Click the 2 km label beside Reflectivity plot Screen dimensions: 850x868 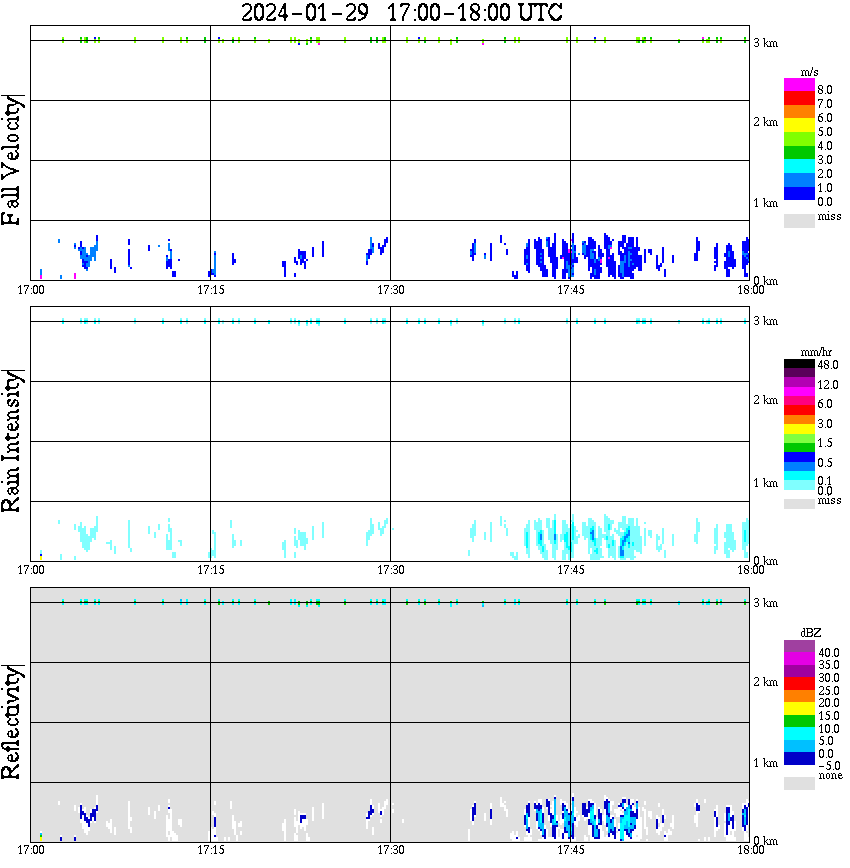[x=765, y=682]
